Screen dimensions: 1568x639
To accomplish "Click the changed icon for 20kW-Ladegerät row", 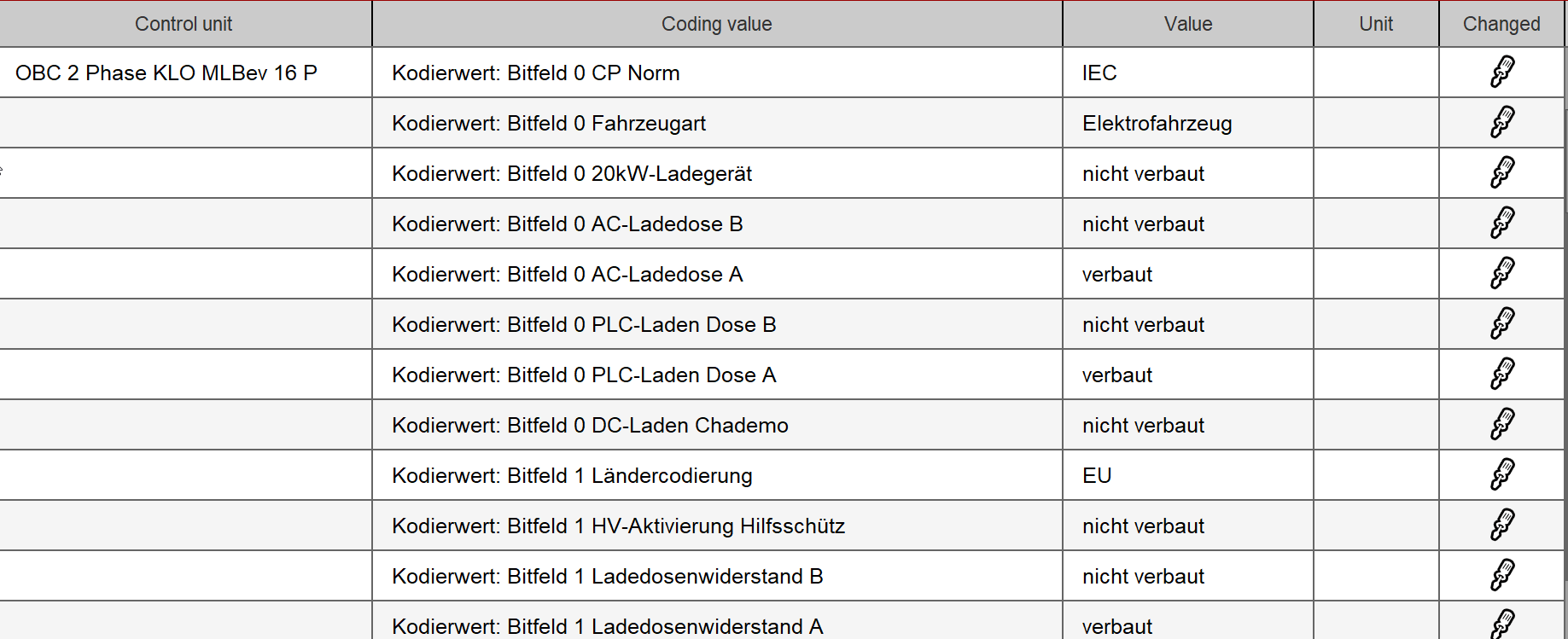I will pyautogui.click(x=1502, y=173).
